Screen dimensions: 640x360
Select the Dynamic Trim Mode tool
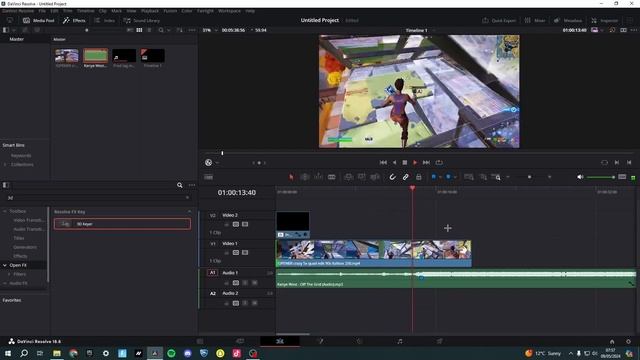[318, 177]
